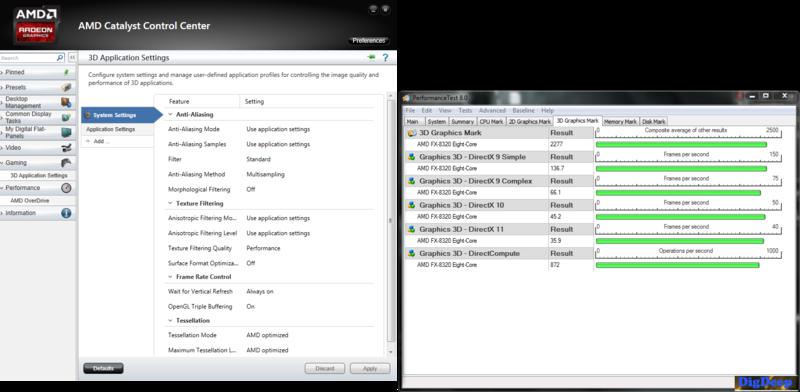The height and width of the screenshot is (392, 800).
Task: Collapse the Texture Filtering section
Action: pos(170,203)
